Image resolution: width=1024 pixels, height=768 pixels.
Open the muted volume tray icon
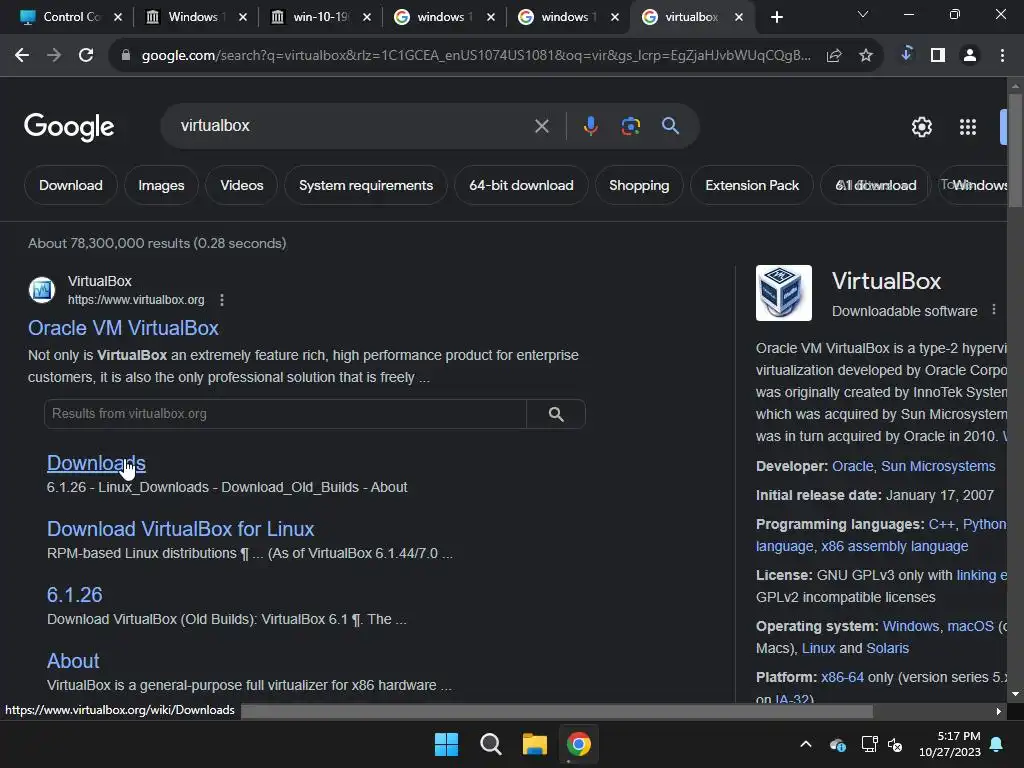[x=895, y=744]
